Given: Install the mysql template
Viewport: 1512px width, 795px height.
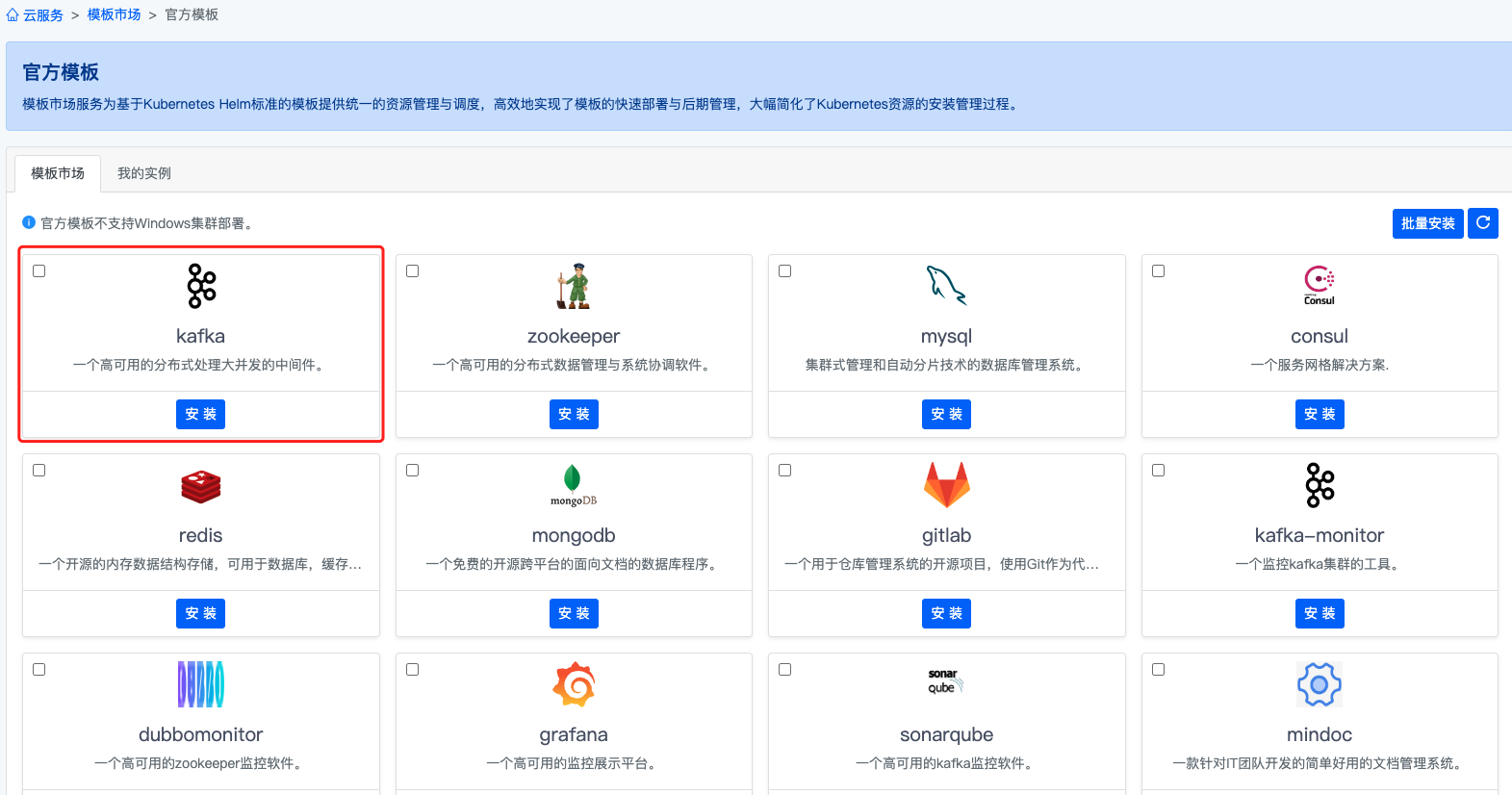Looking at the screenshot, I should pyautogui.click(x=947, y=414).
